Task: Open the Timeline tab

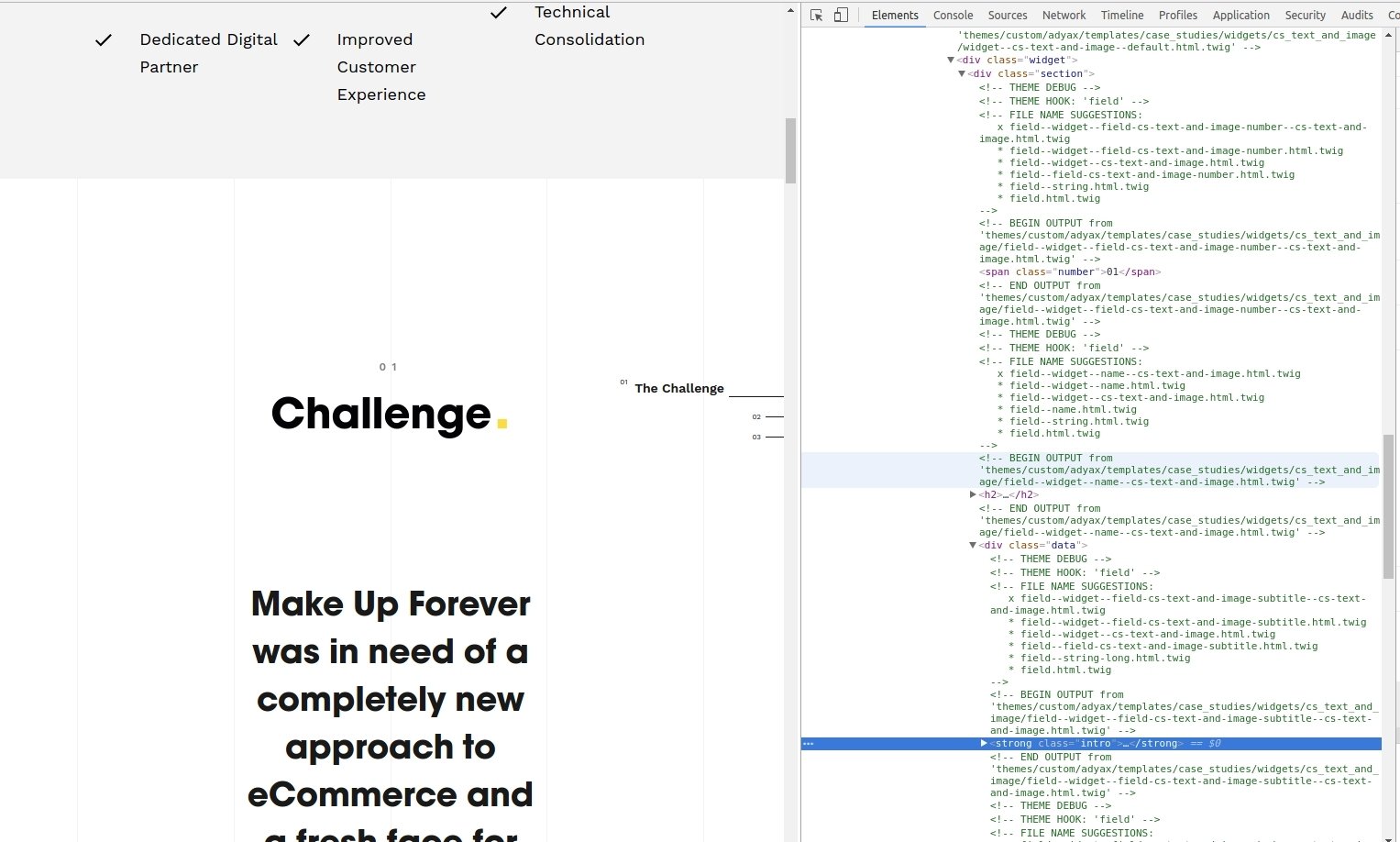Action: (1122, 15)
